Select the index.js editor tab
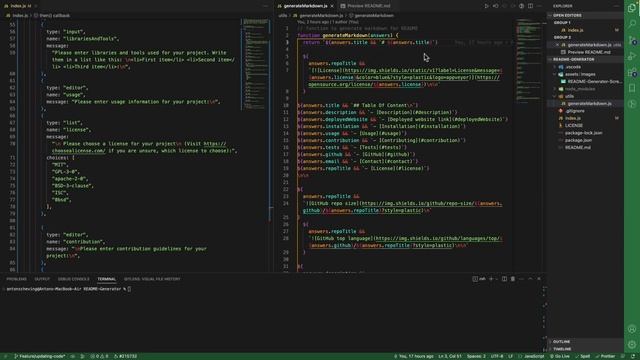640x360 pixels. 20,6
